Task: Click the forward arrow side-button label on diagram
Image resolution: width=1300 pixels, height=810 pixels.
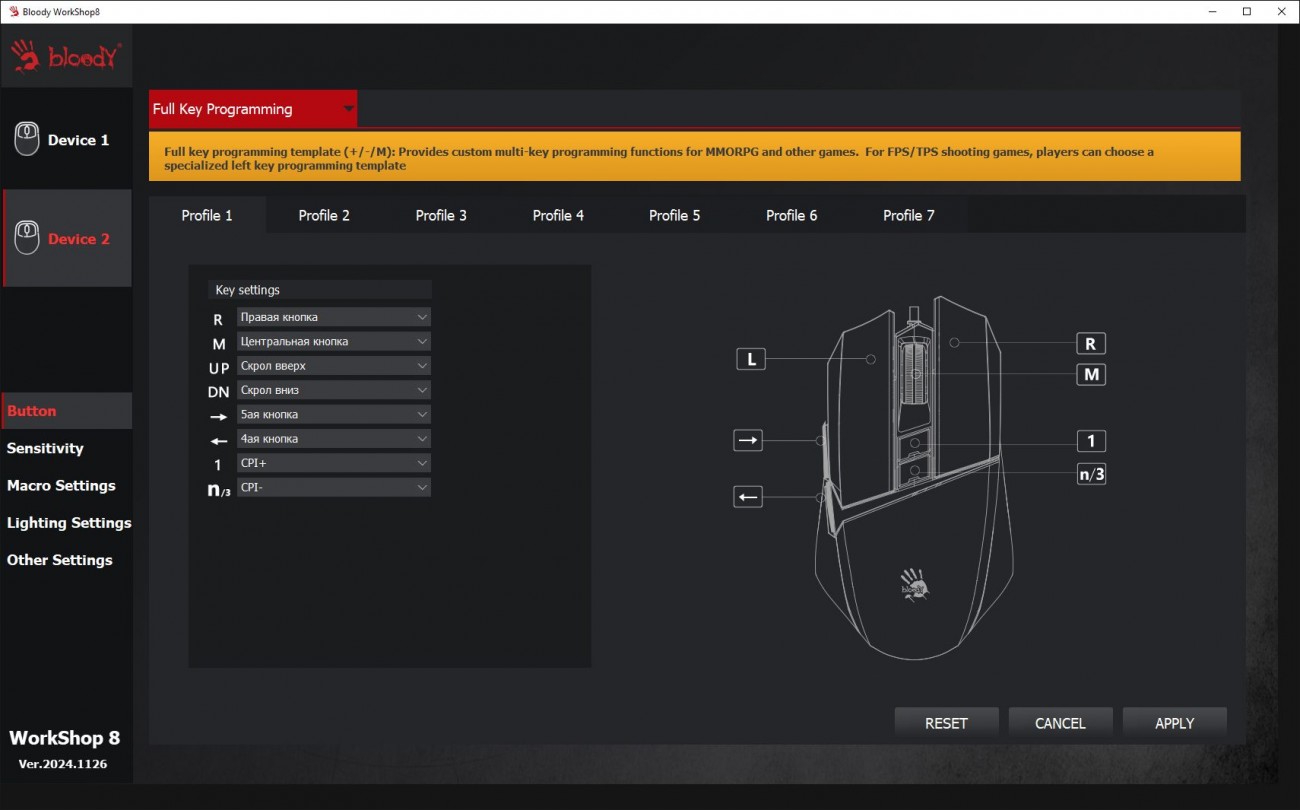Action: pyautogui.click(x=748, y=440)
